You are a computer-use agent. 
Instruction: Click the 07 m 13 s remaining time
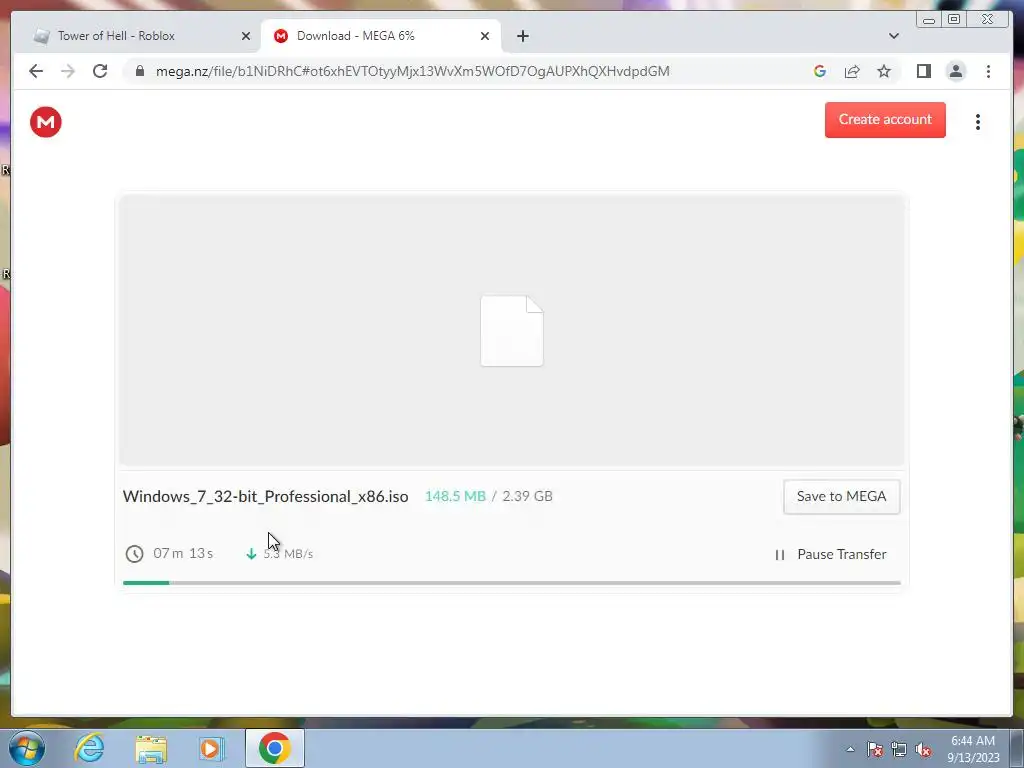[x=183, y=553]
